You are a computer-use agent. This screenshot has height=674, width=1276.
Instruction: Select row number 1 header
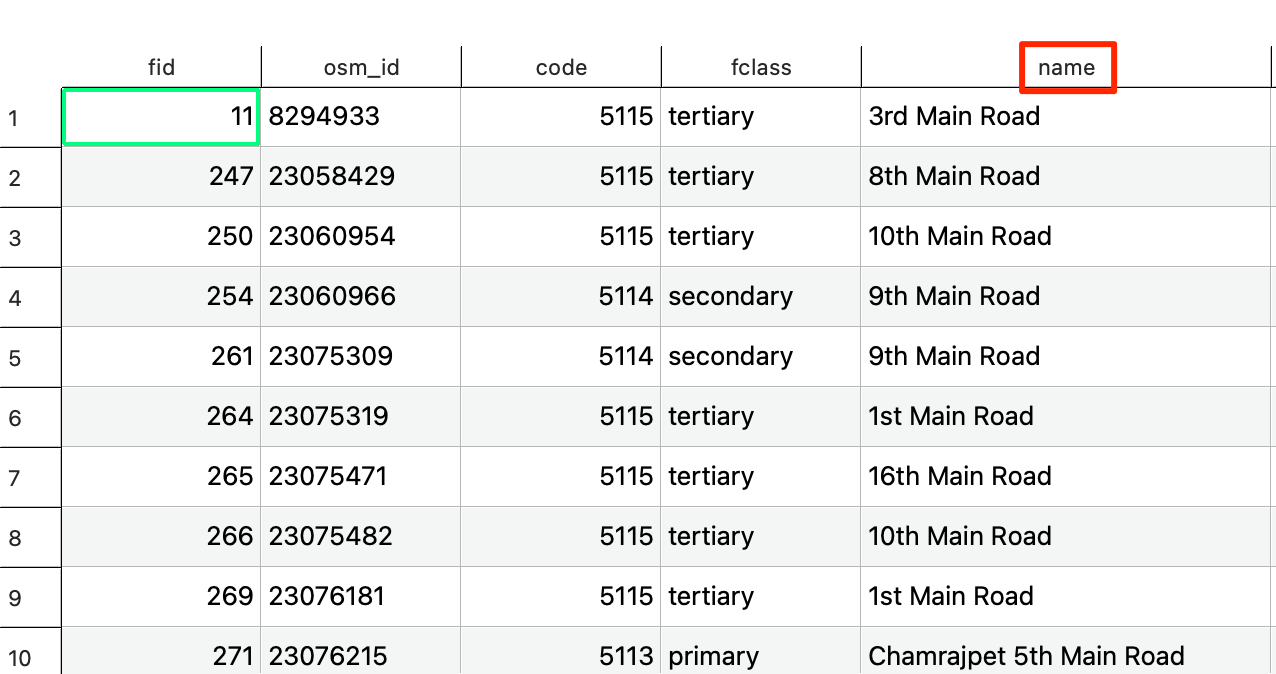point(14,118)
